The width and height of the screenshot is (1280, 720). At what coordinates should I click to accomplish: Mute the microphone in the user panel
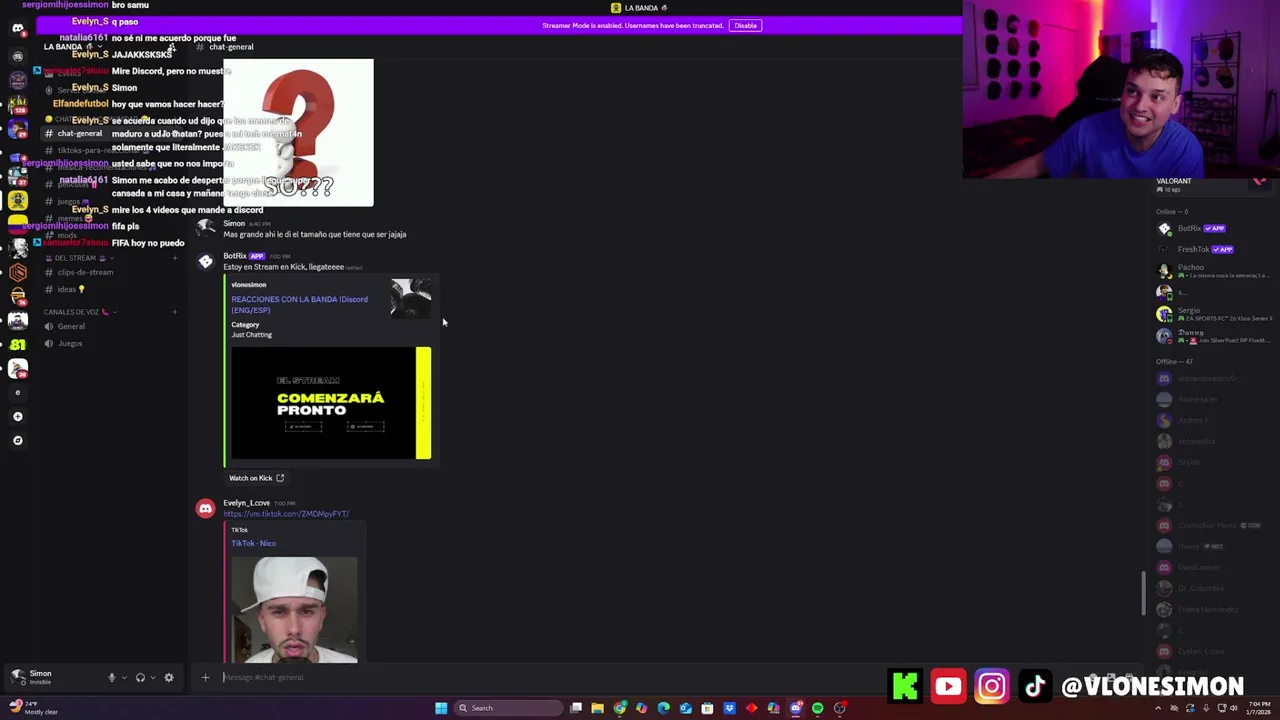112,677
